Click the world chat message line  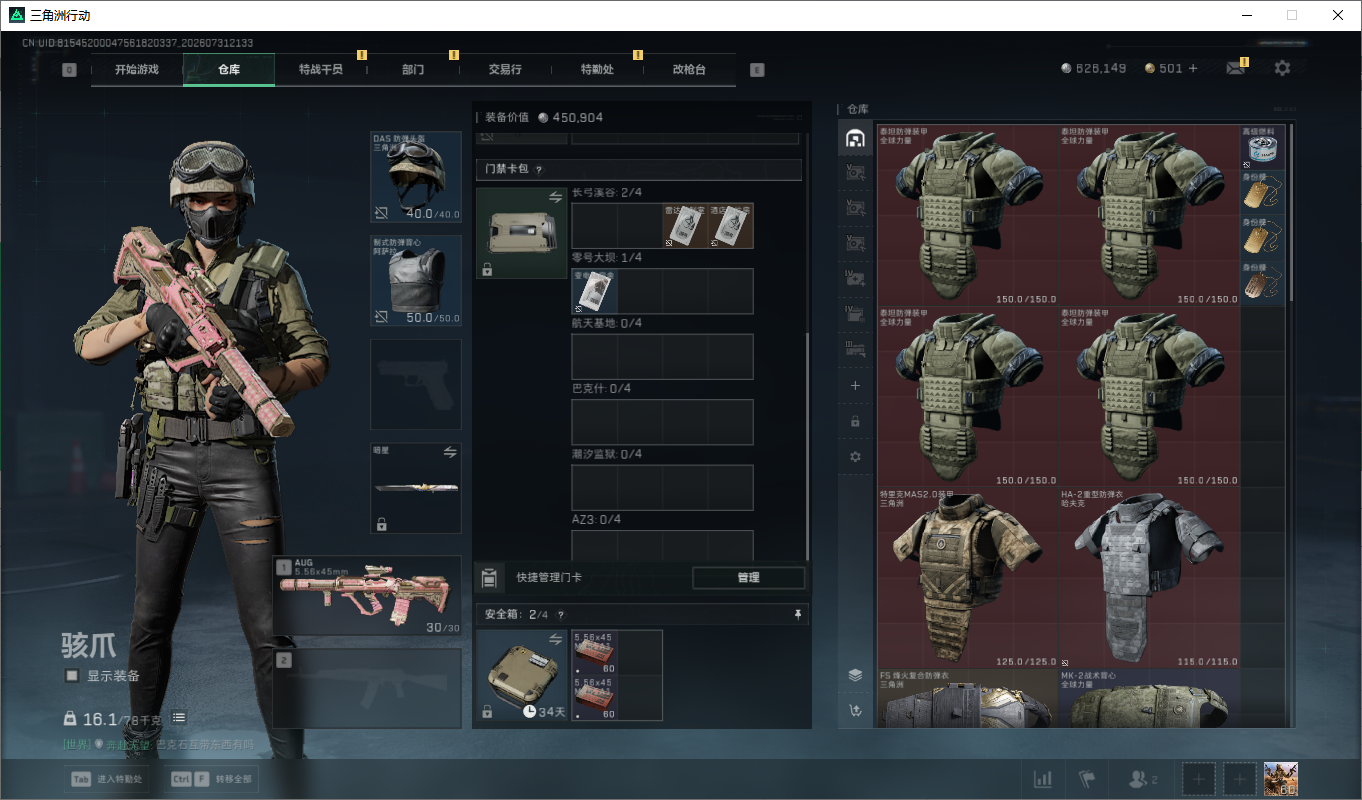158,744
